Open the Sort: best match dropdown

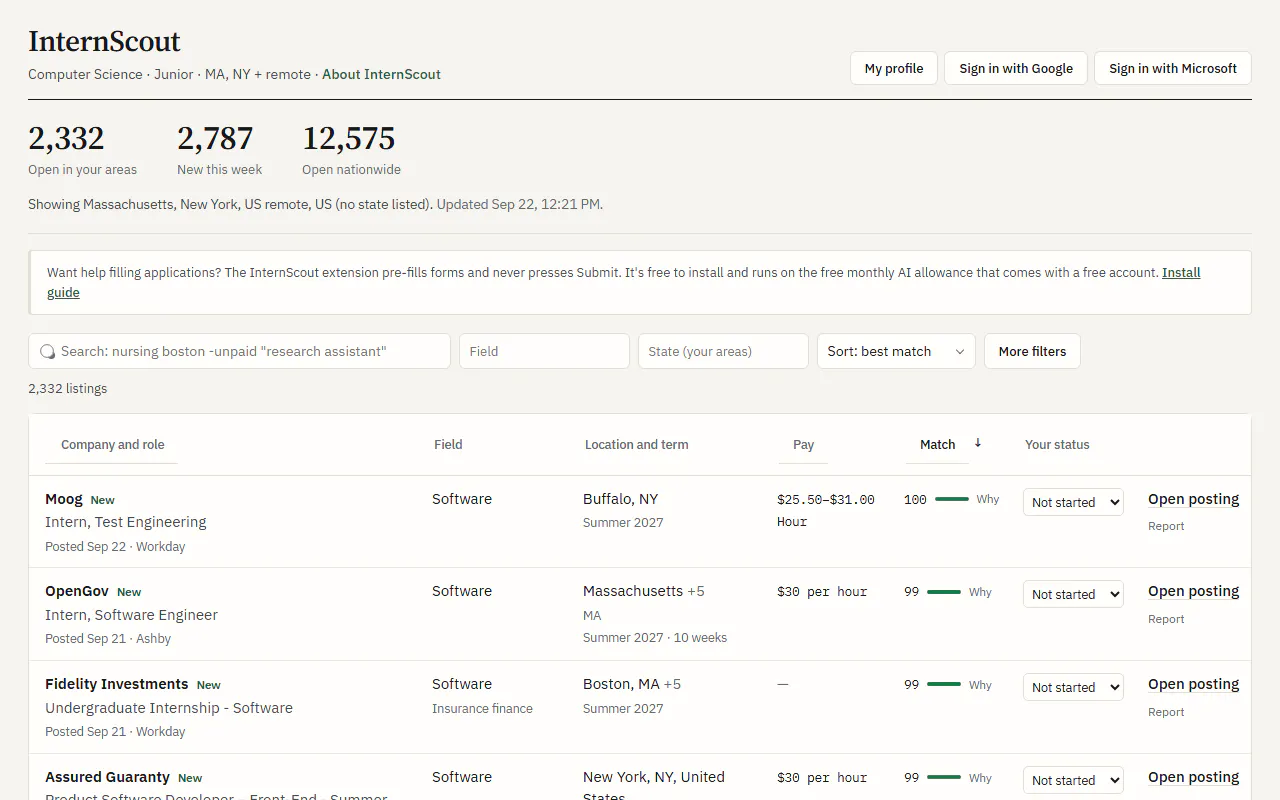(x=896, y=351)
